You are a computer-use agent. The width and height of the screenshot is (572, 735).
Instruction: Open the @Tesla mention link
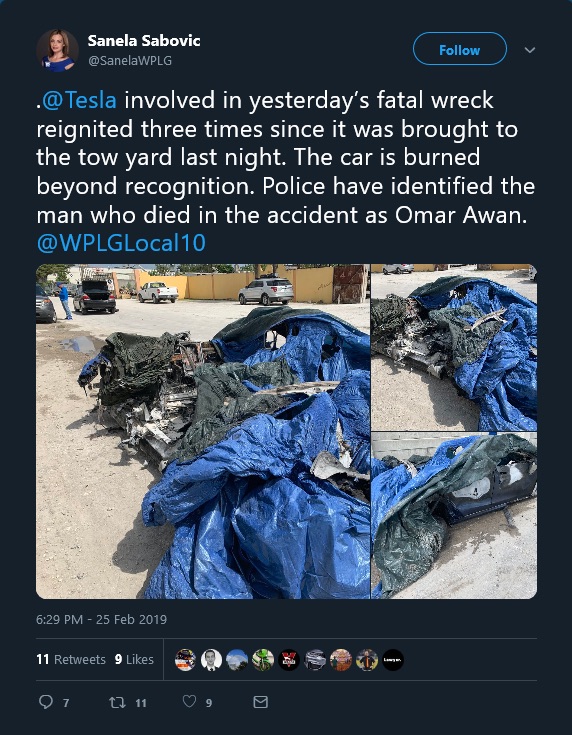coord(79,100)
